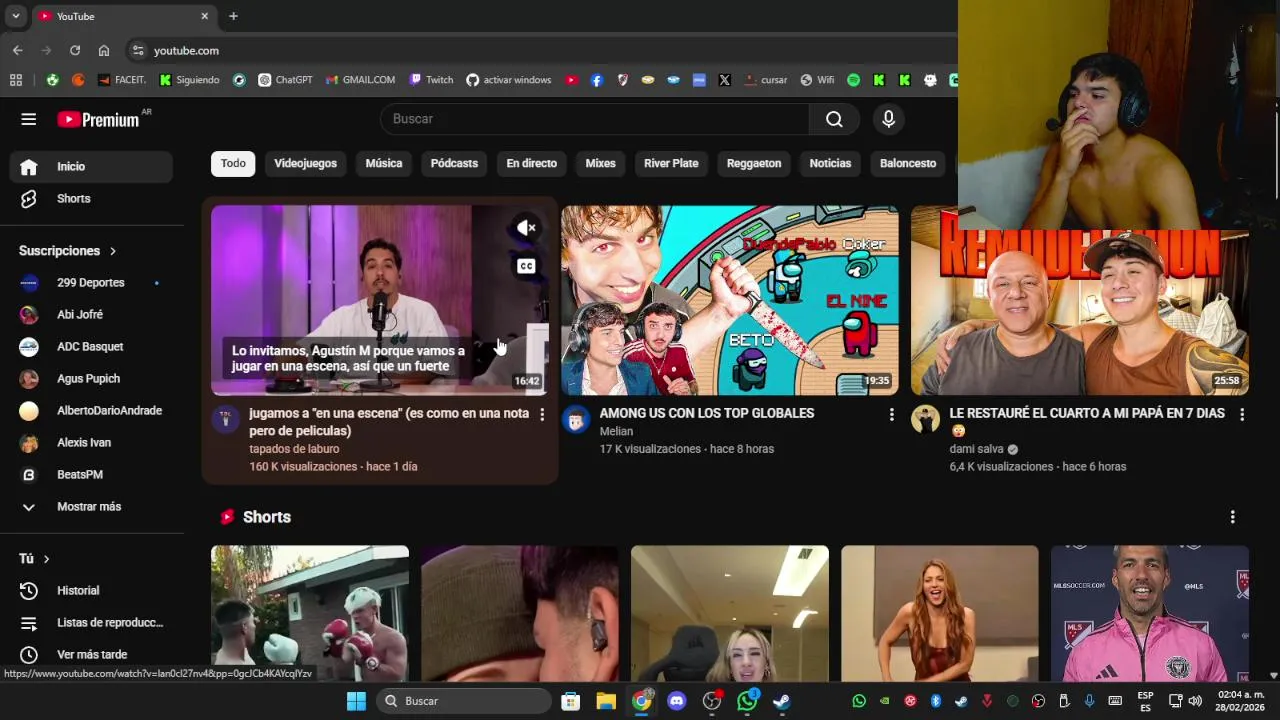The image size is (1280, 720).
Task: Reload the page with refresh button
Action: pos(75,50)
